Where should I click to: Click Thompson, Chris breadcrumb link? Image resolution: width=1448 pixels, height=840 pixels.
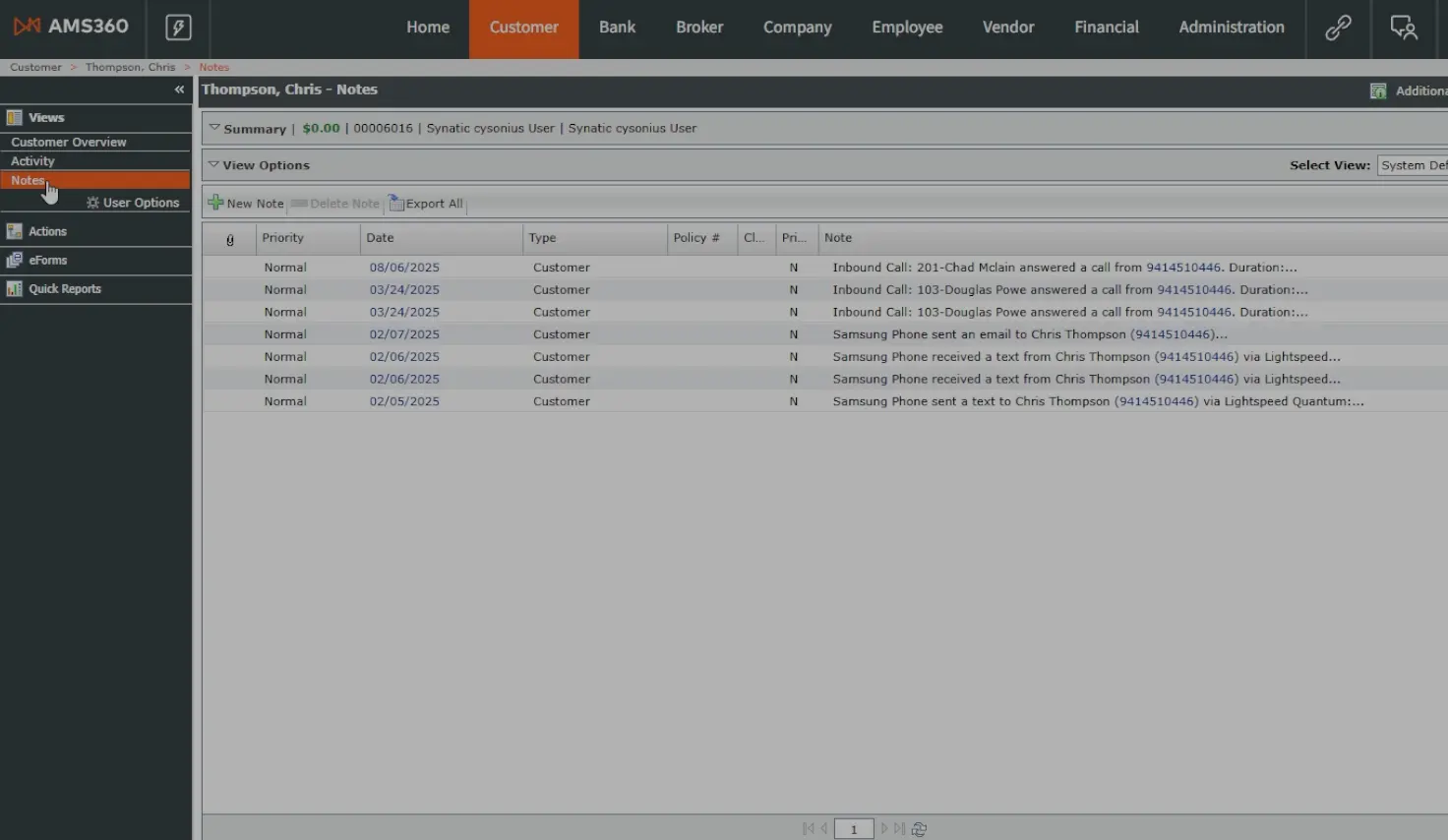pyautogui.click(x=130, y=67)
